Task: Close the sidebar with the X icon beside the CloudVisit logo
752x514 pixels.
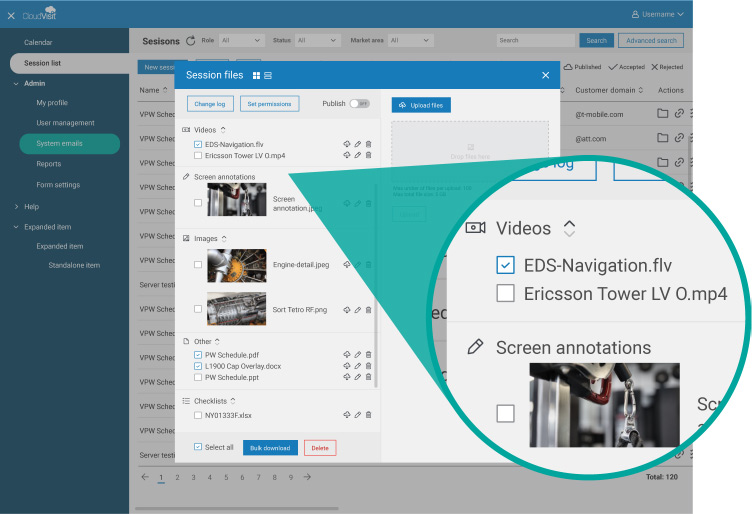Action: pyautogui.click(x=11, y=16)
